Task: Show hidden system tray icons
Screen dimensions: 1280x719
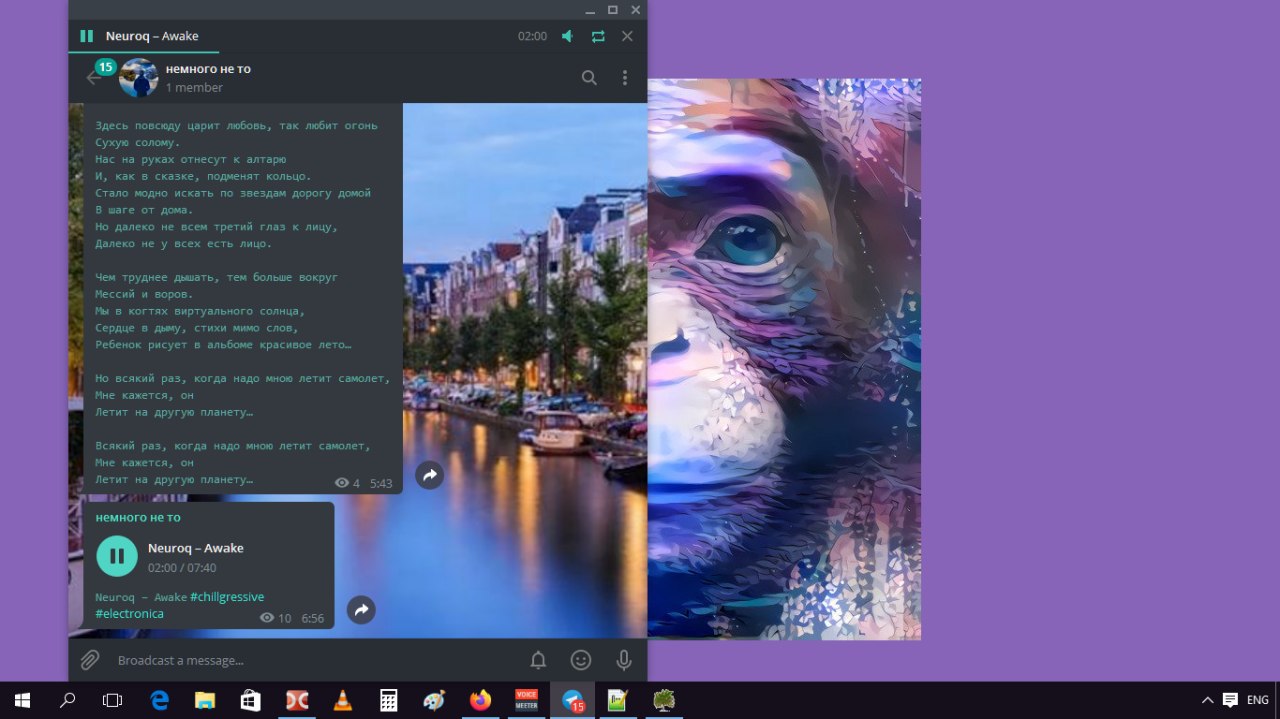Action: pos(1207,701)
